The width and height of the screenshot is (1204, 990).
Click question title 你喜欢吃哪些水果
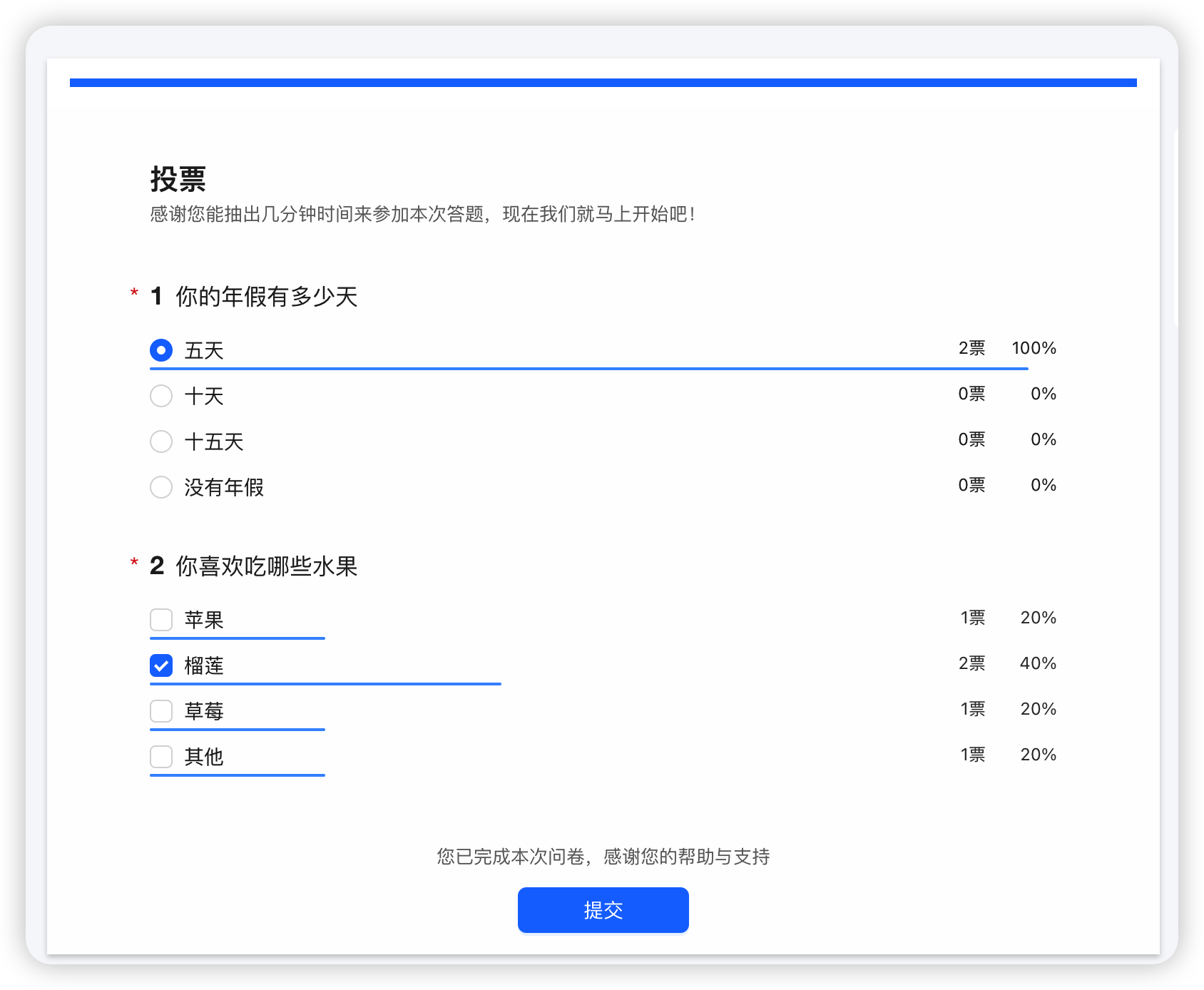[x=267, y=566]
